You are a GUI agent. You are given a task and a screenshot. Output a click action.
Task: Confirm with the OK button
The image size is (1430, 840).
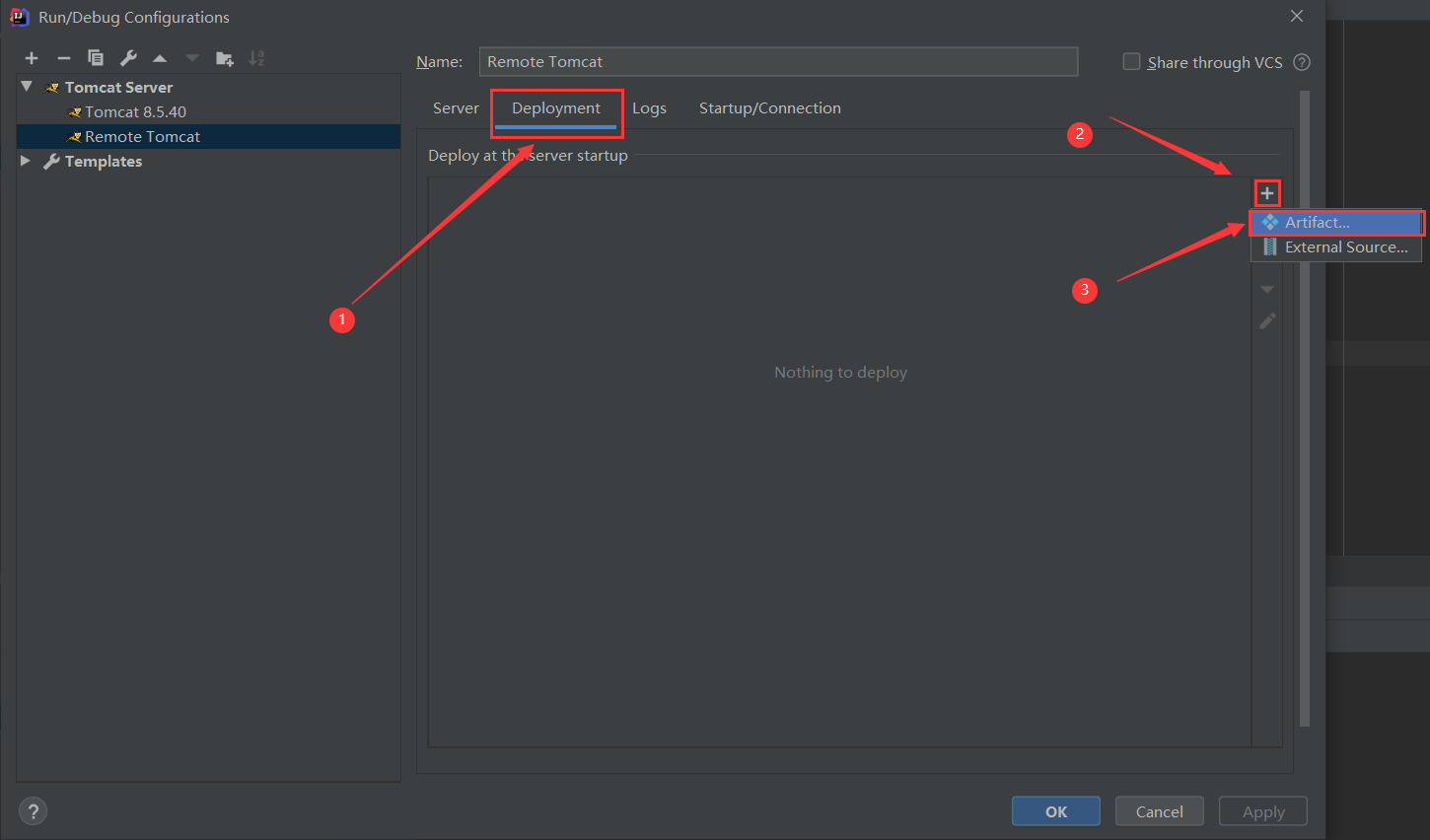point(1056,811)
